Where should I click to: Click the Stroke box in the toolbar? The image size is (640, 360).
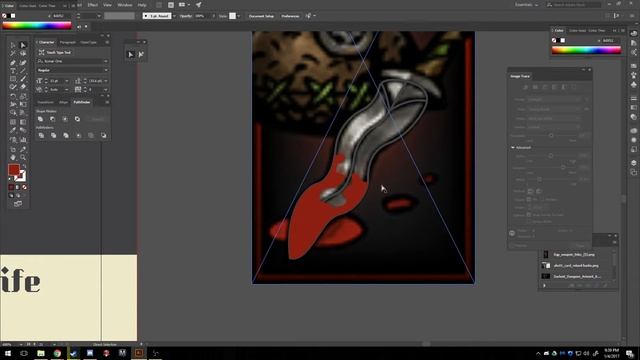[x=20, y=176]
